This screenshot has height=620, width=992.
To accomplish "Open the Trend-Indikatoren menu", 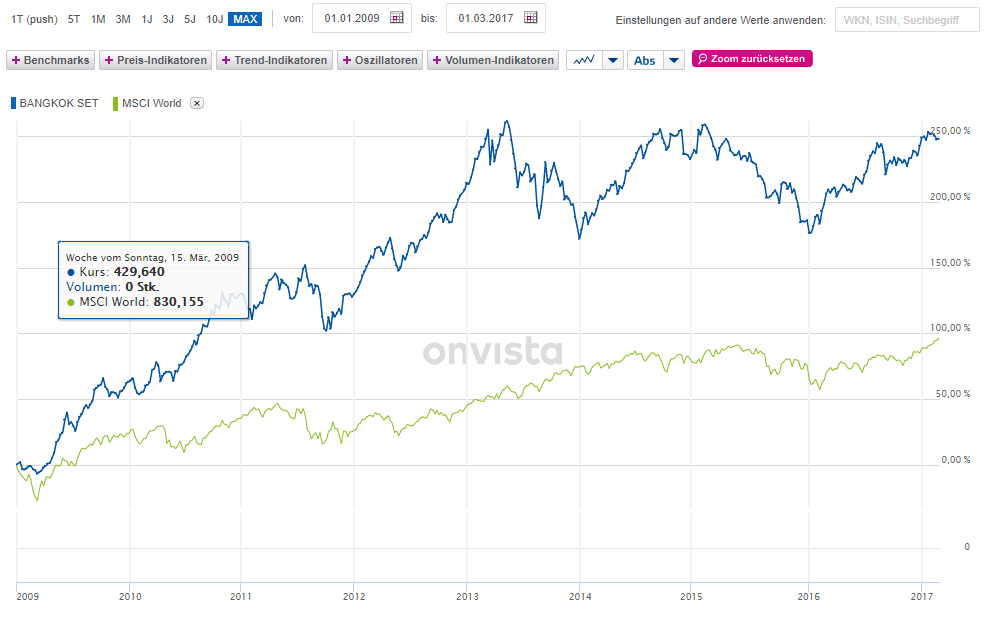I will (275, 60).
